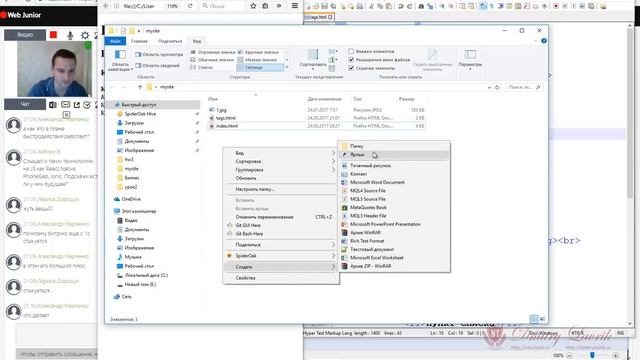Switch layout to Крупные значки
This screenshot has width=640, height=360.
tap(258, 52)
